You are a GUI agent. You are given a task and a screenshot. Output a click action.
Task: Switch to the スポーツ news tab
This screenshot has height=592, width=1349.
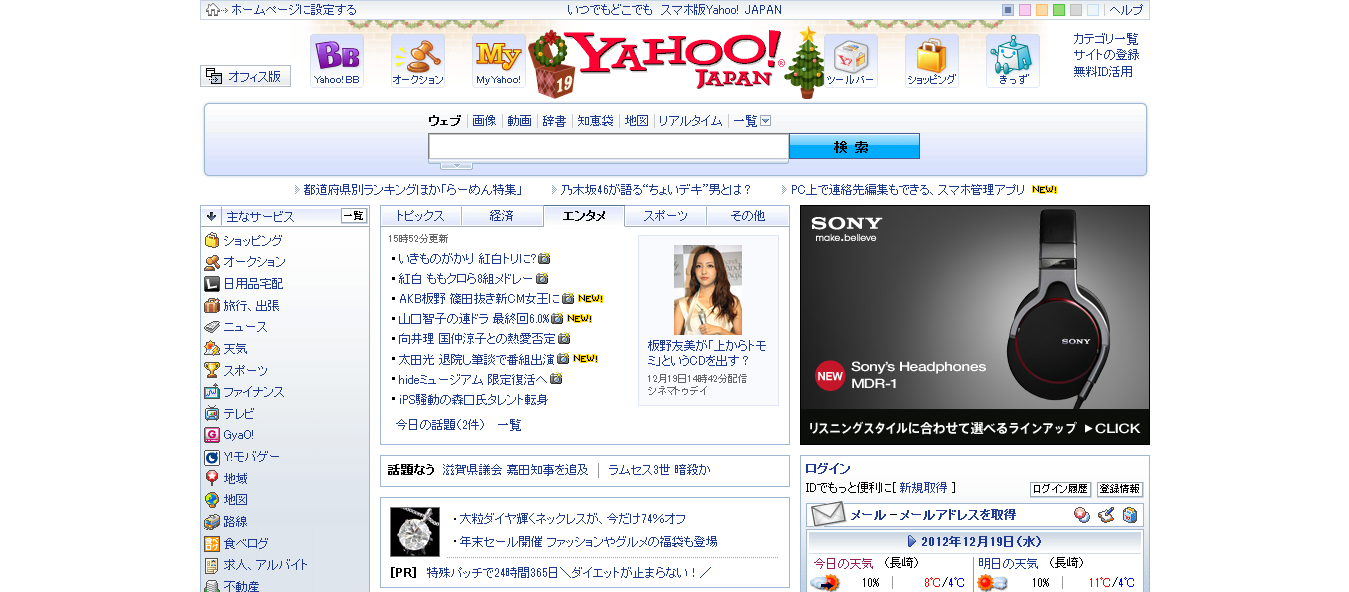tap(666, 216)
